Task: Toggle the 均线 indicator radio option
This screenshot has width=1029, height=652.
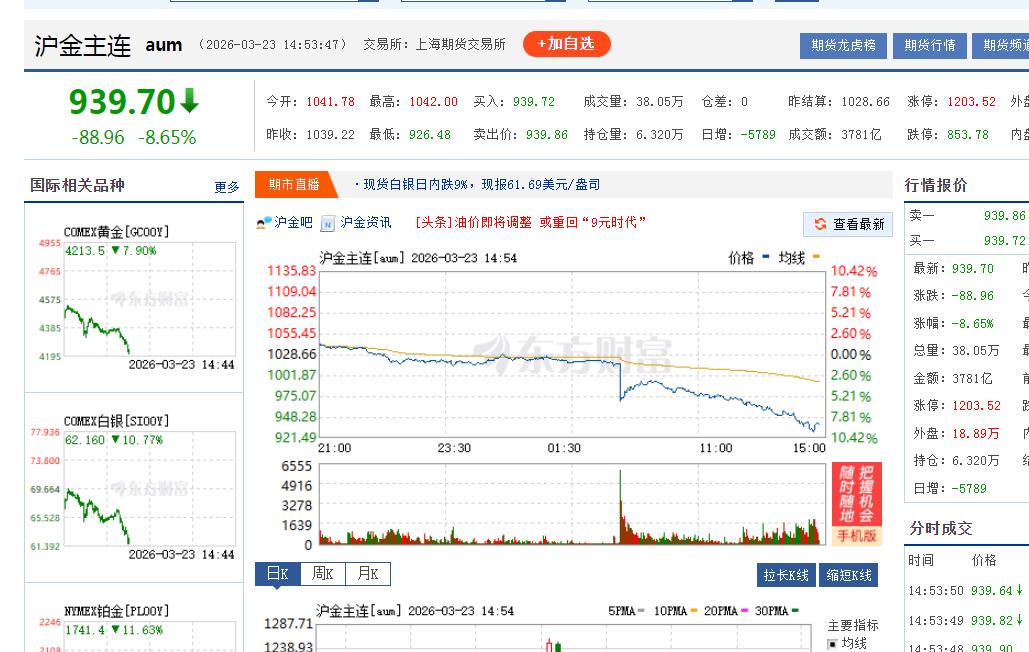Action: click(x=832, y=644)
